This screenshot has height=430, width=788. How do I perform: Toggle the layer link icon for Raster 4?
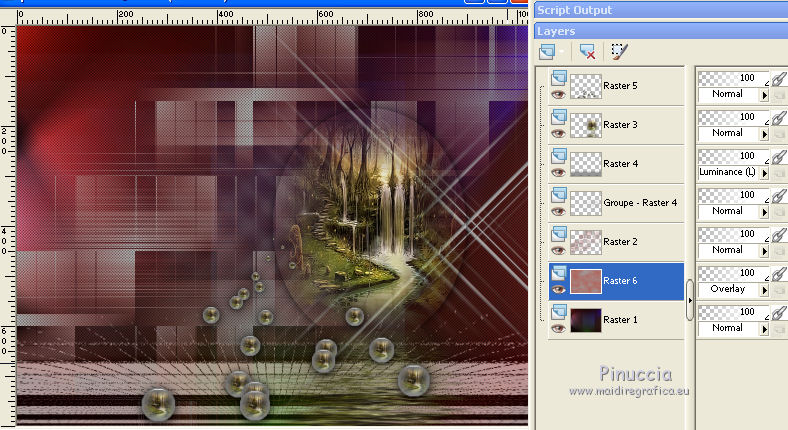click(778, 157)
